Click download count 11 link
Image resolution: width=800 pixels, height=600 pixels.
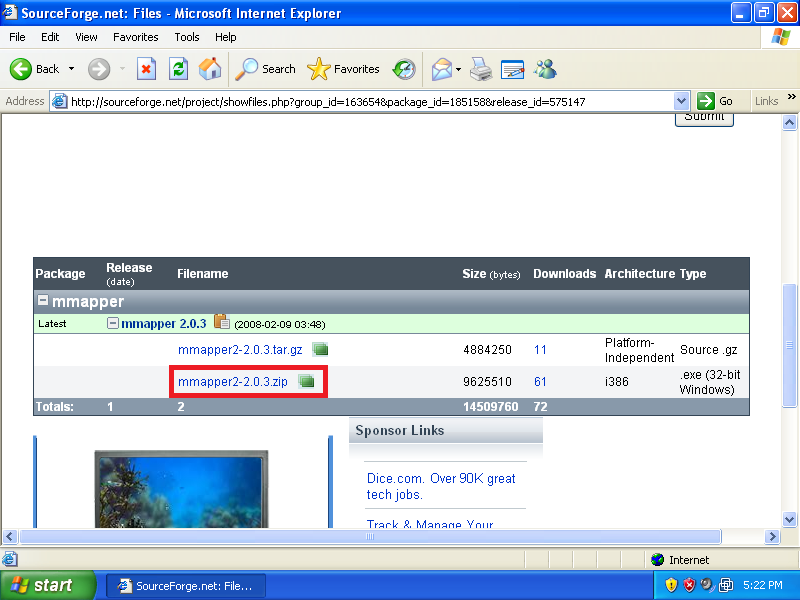click(540, 349)
